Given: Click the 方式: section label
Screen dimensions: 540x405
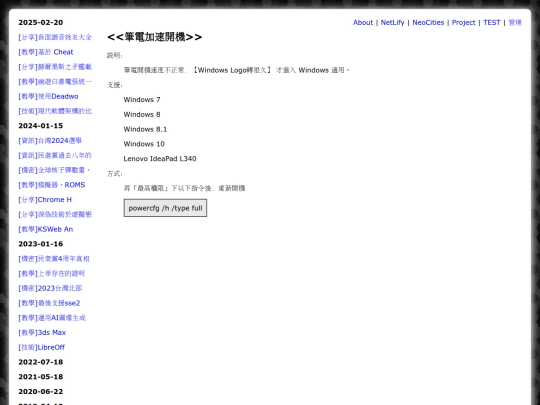Looking at the screenshot, I should (x=115, y=174).
